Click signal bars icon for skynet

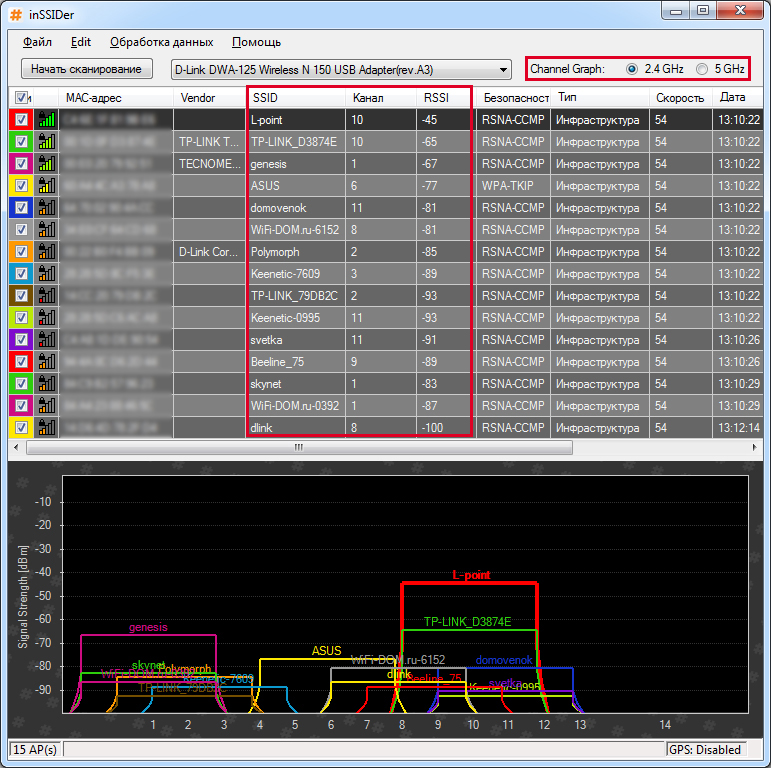click(x=47, y=384)
